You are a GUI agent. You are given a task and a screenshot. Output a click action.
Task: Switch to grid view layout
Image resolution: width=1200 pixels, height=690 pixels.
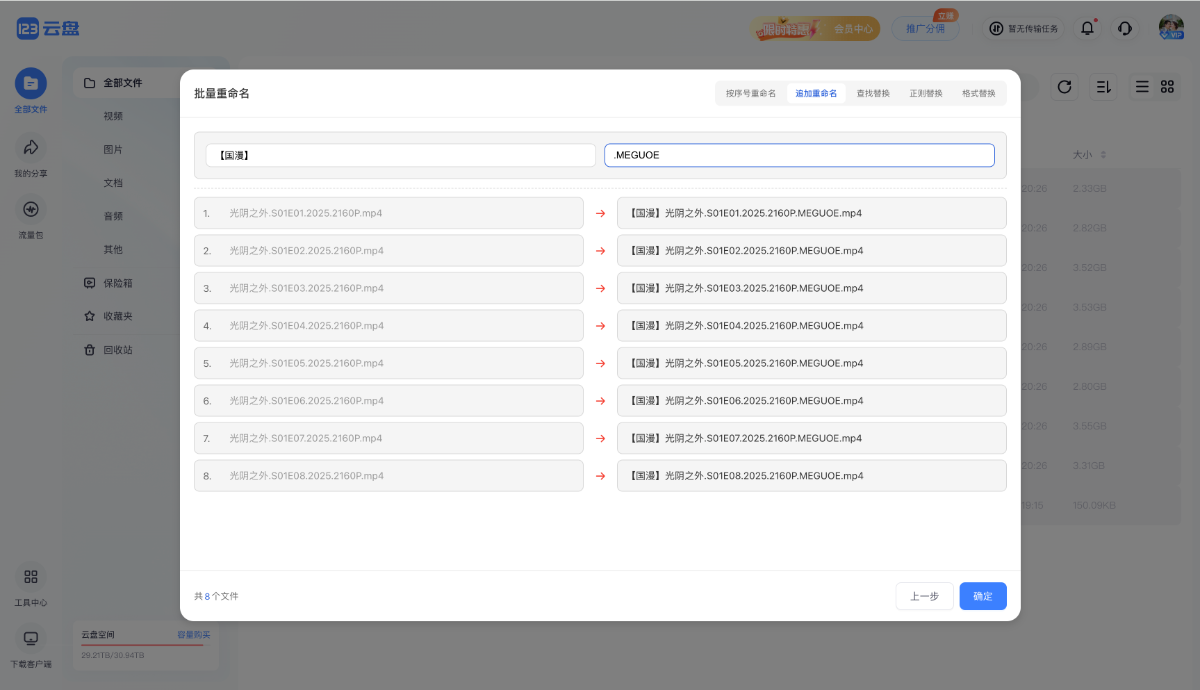(x=1167, y=87)
